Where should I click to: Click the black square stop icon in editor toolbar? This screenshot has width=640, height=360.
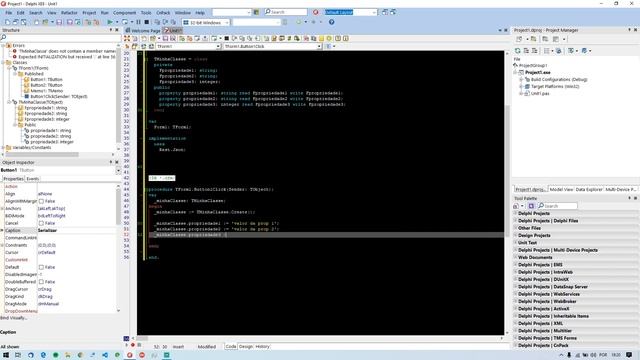pyautogui.click(x=227, y=38)
